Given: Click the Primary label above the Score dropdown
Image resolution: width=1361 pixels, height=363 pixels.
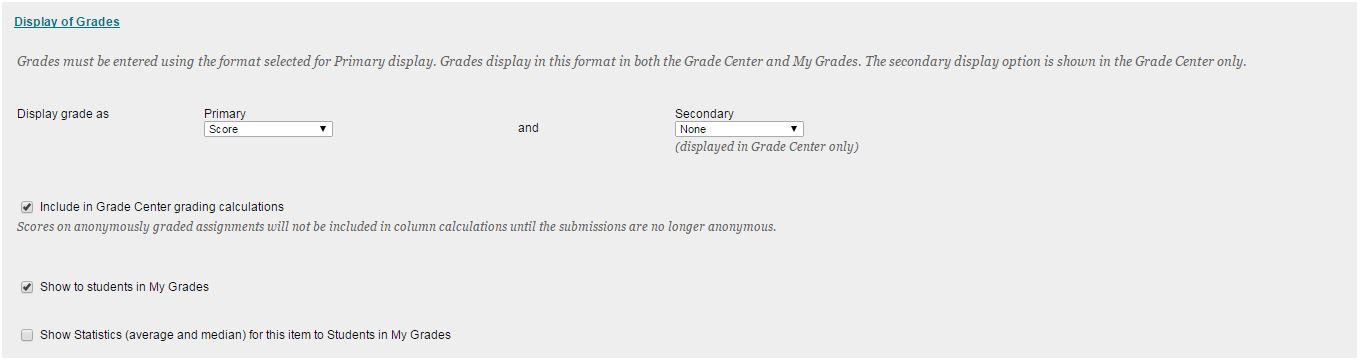Looking at the screenshot, I should [225, 114].
